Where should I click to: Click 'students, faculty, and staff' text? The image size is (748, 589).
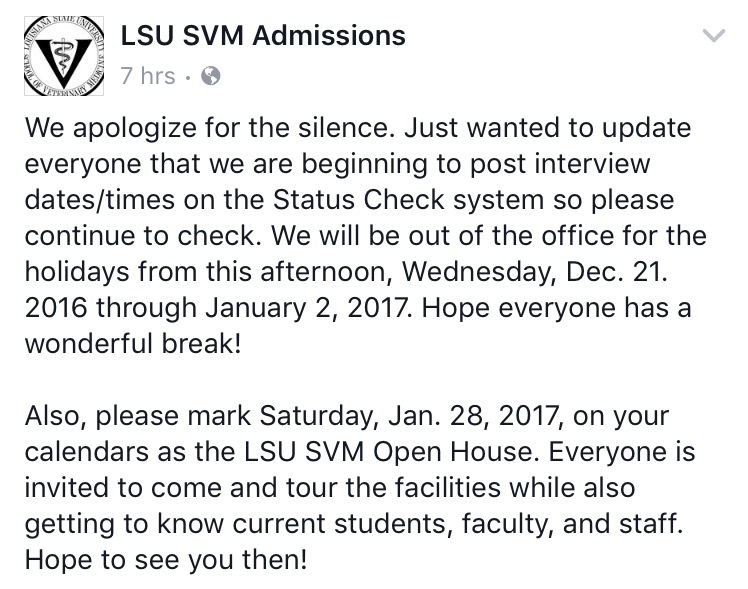(506, 524)
